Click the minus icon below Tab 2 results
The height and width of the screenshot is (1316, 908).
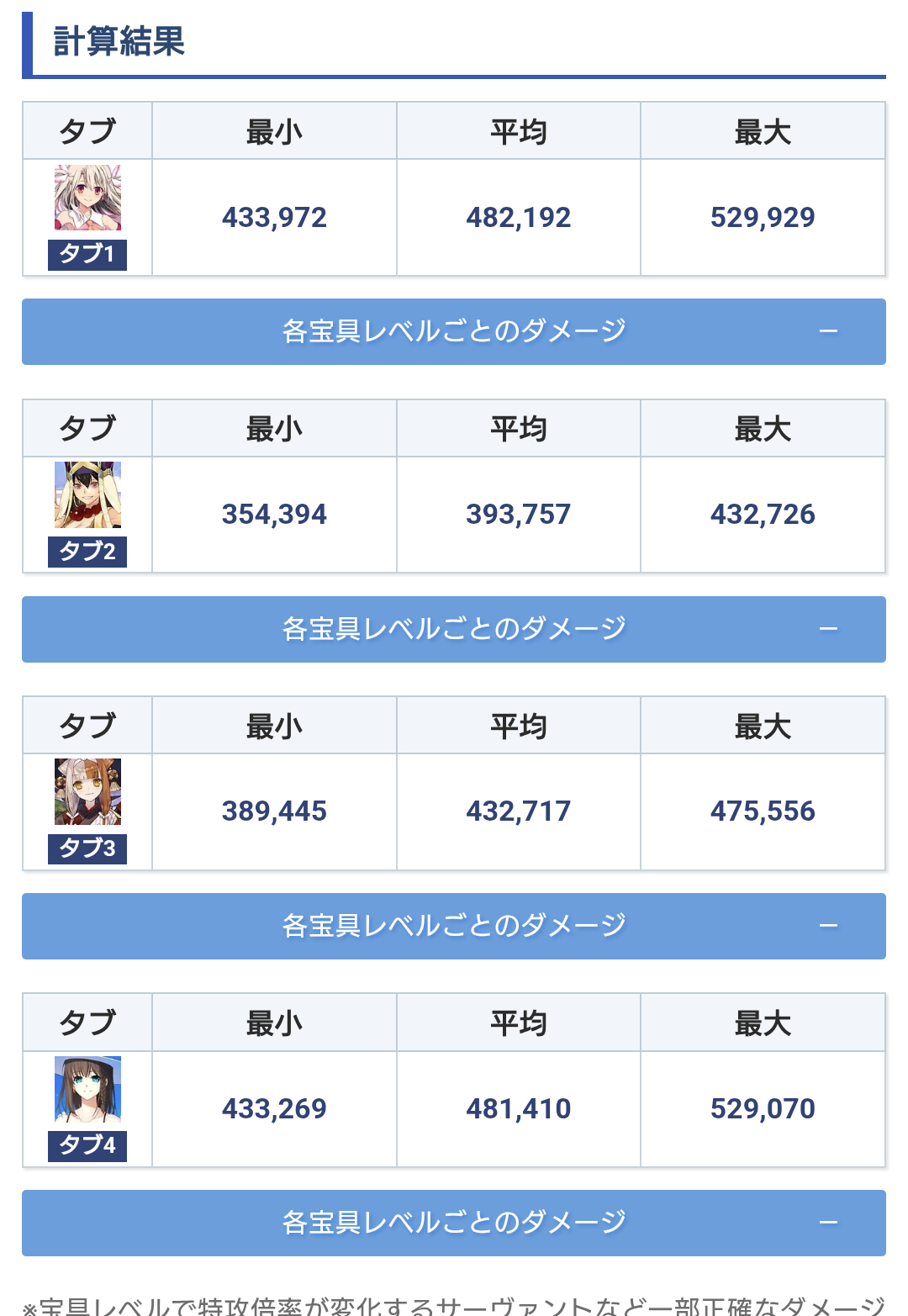click(x=828, y=629)
